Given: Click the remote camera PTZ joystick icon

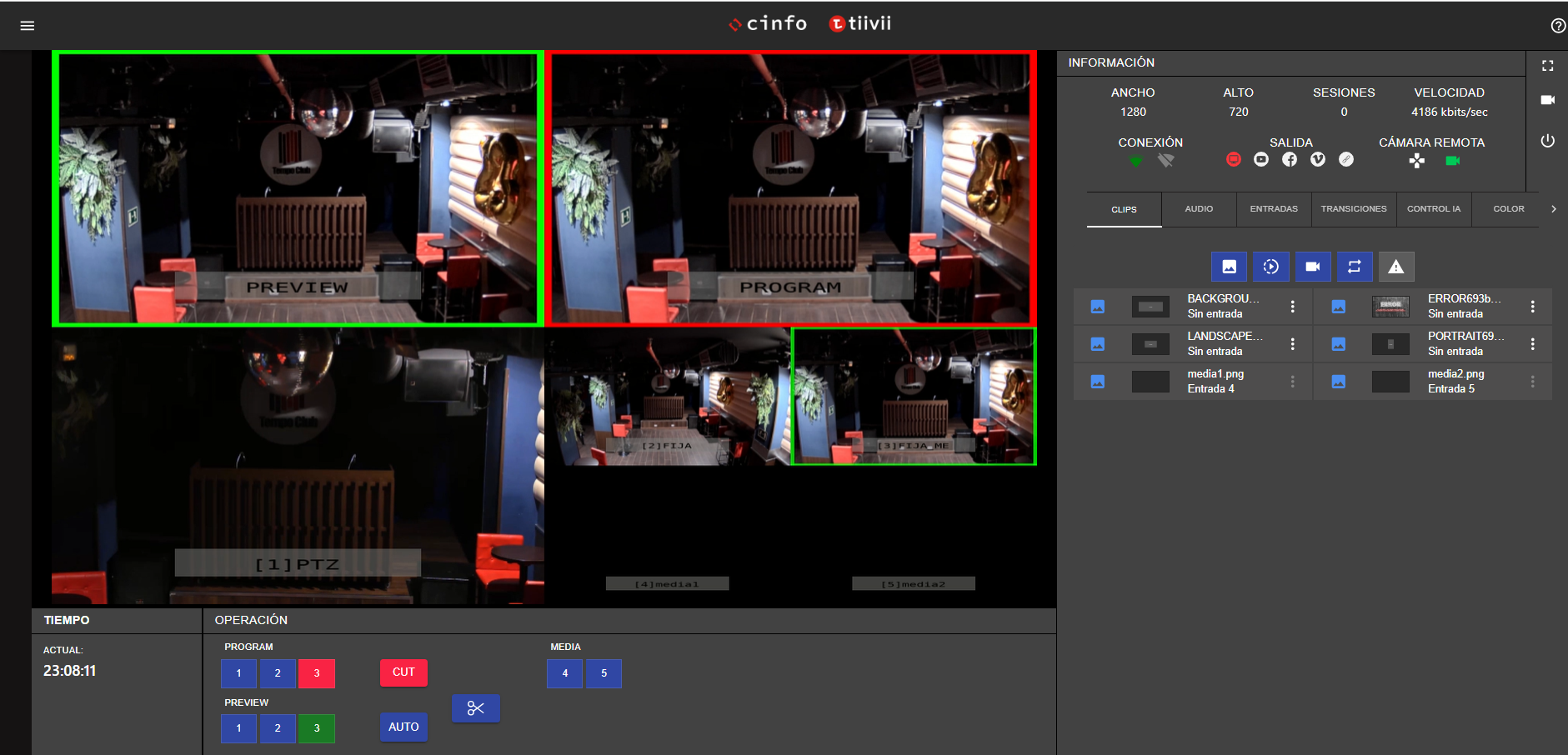Looking at the screenshot, I should pos(1416,161).
